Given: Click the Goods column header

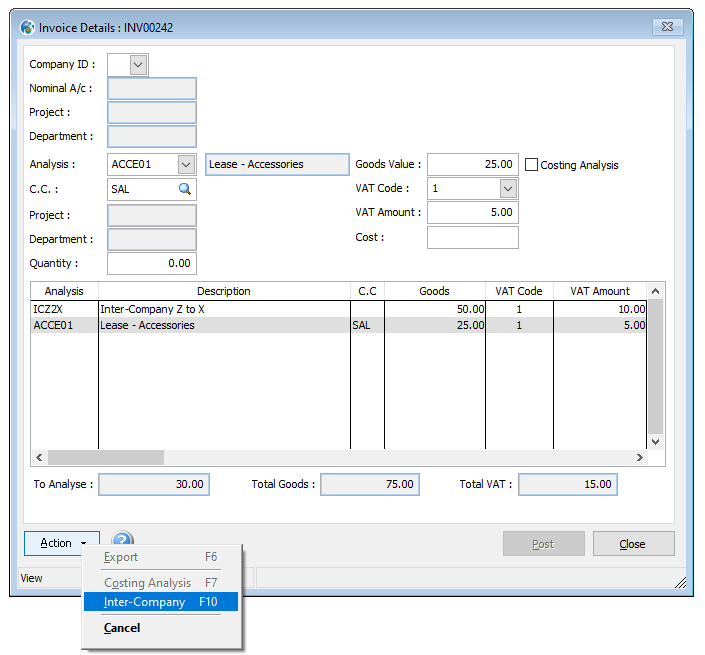Looking at the screenshot, I should tap(435, 291).
